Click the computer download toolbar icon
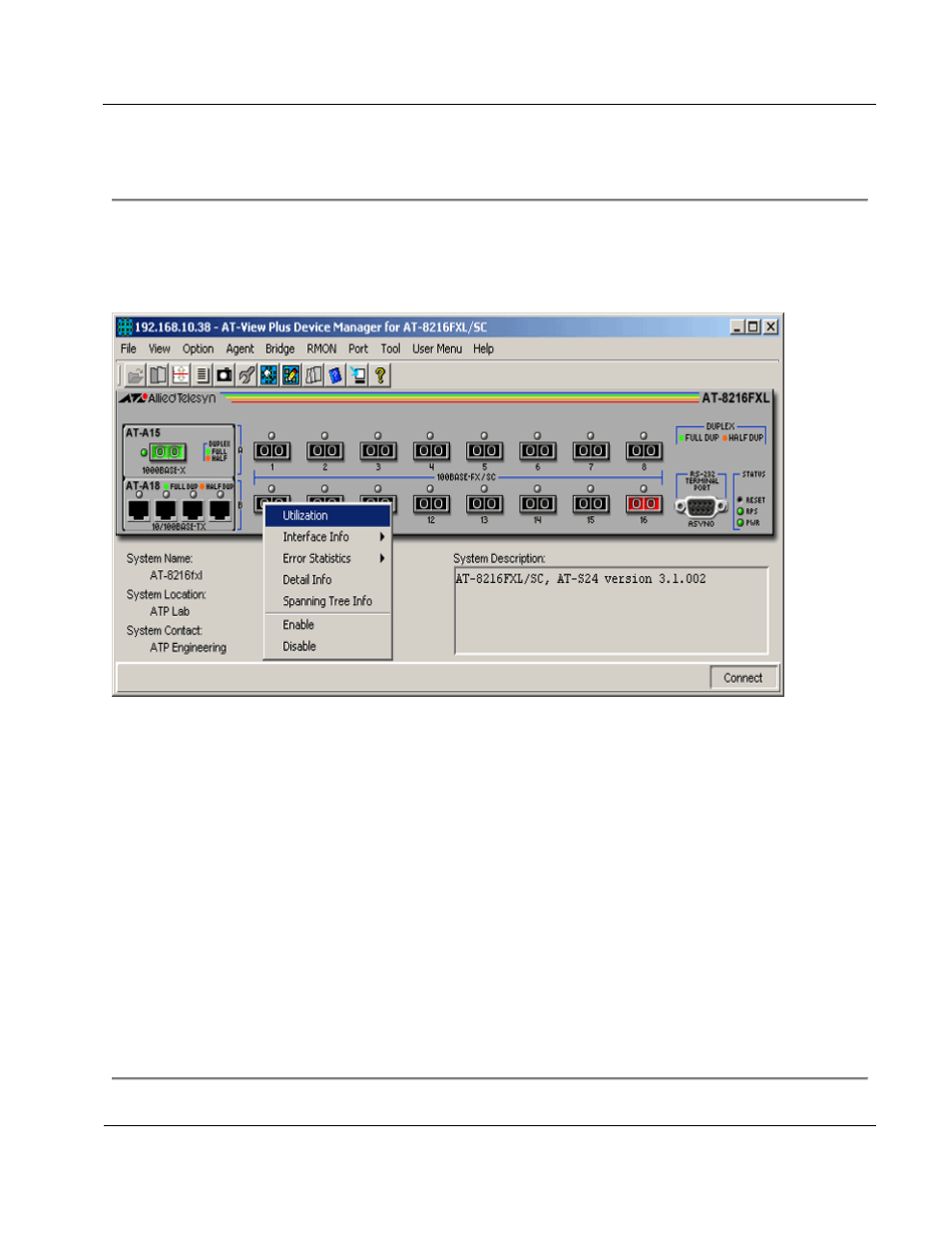 click(x=357, y=375)
